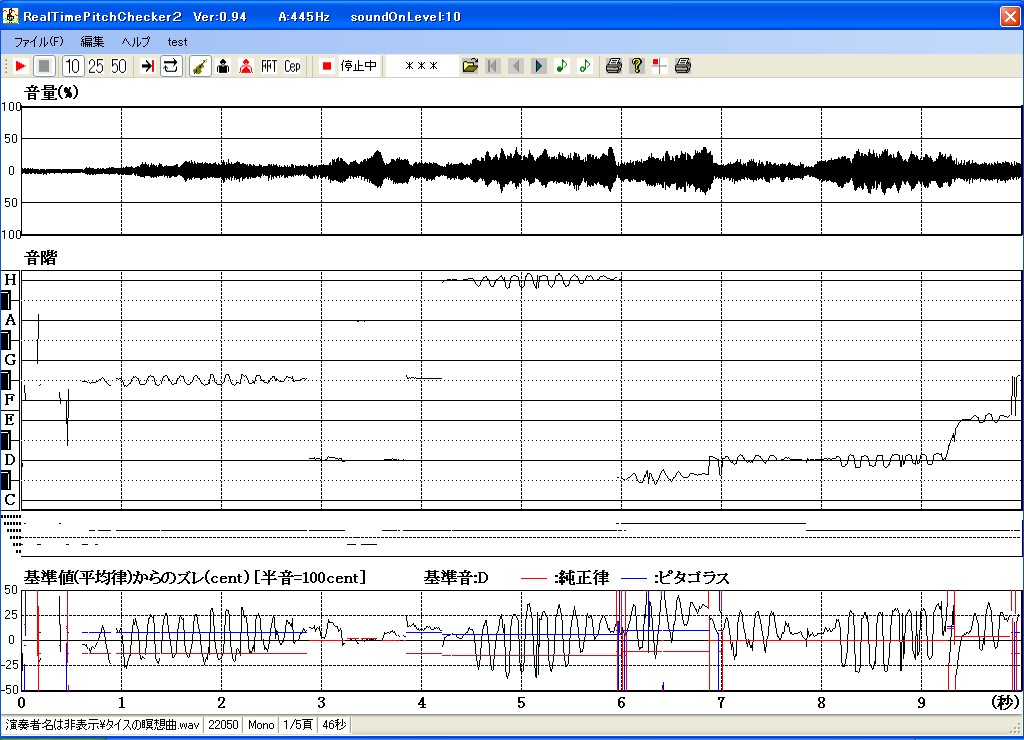Toggle the loop repeat icon
1024x740 pixels.
[x=171, y=66]
